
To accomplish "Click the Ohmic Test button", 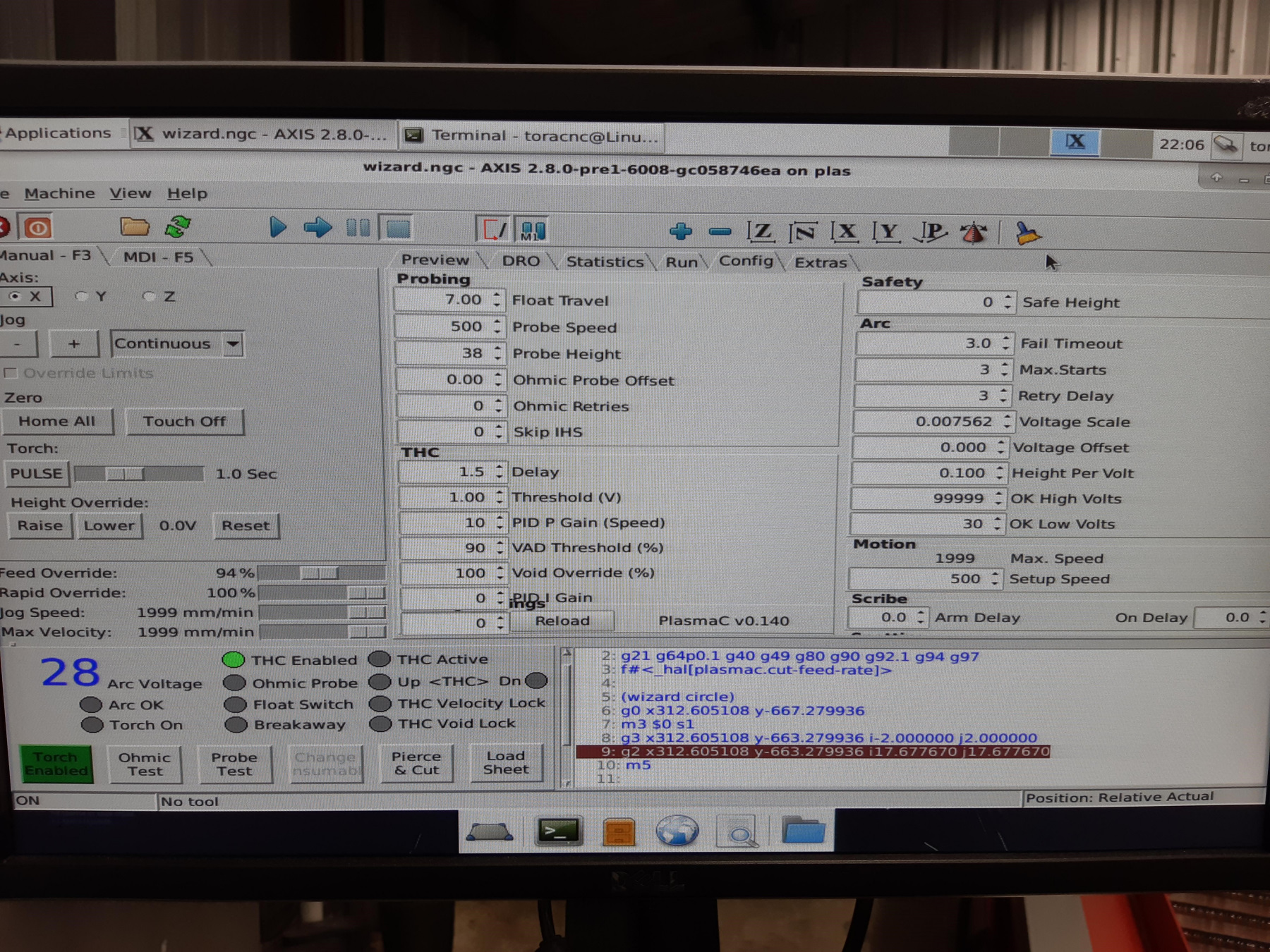I will coord(145,764).
